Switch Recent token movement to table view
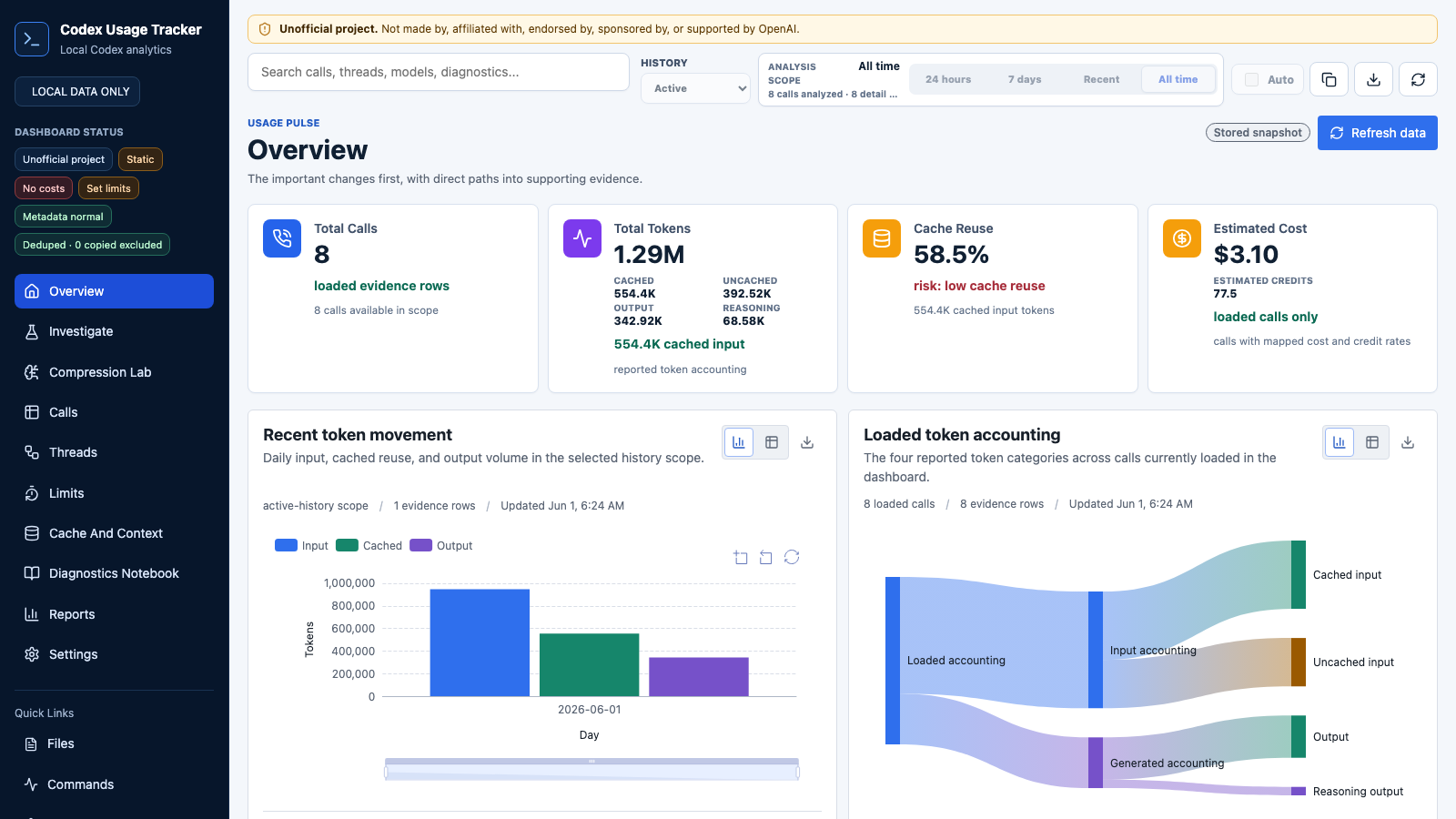Viewport: 1456px width, 819px height. point(772,442)
